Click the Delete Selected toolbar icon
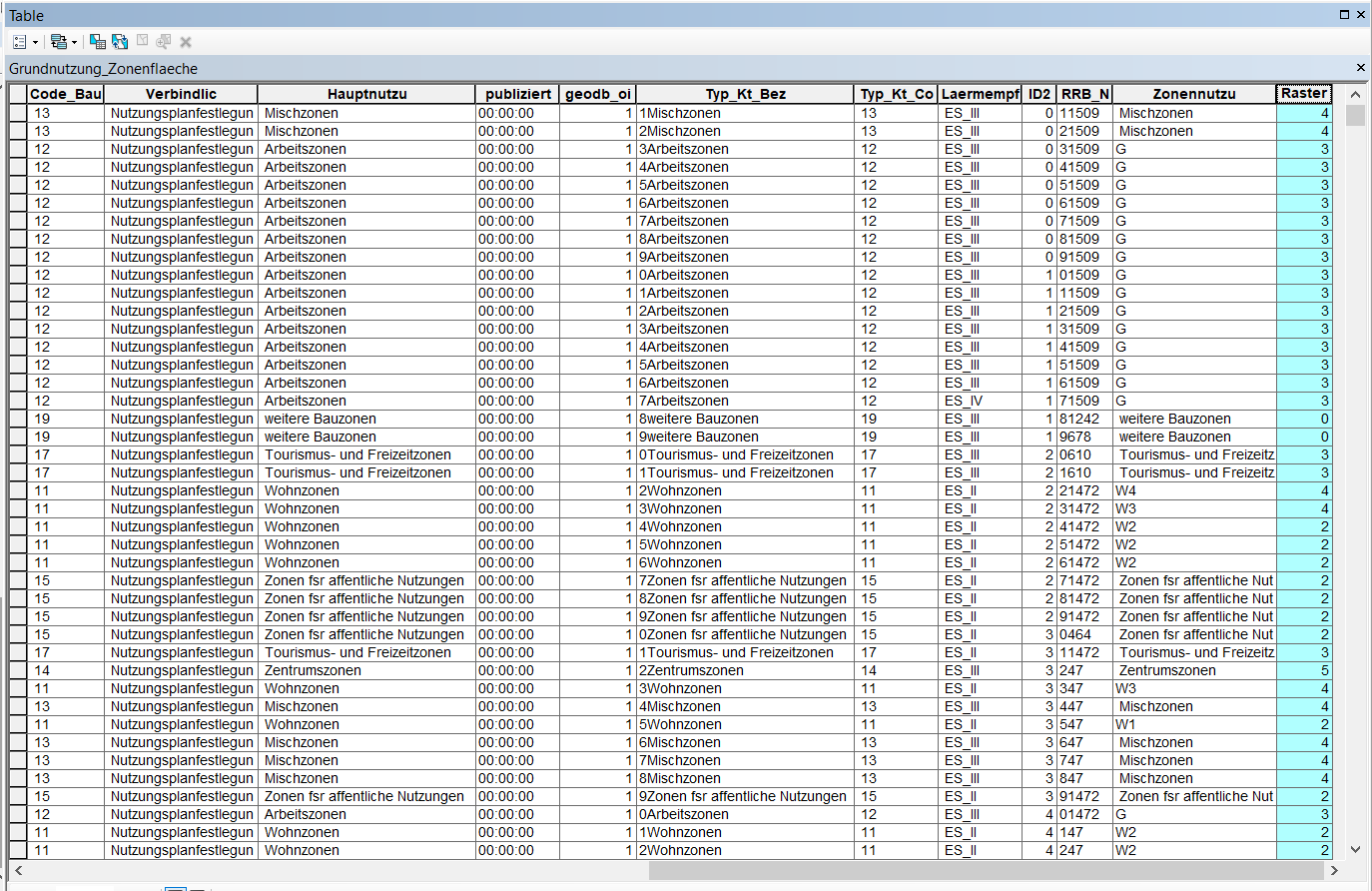The height and width of the screenshot is (891, 1372). (x=186, y=42)
